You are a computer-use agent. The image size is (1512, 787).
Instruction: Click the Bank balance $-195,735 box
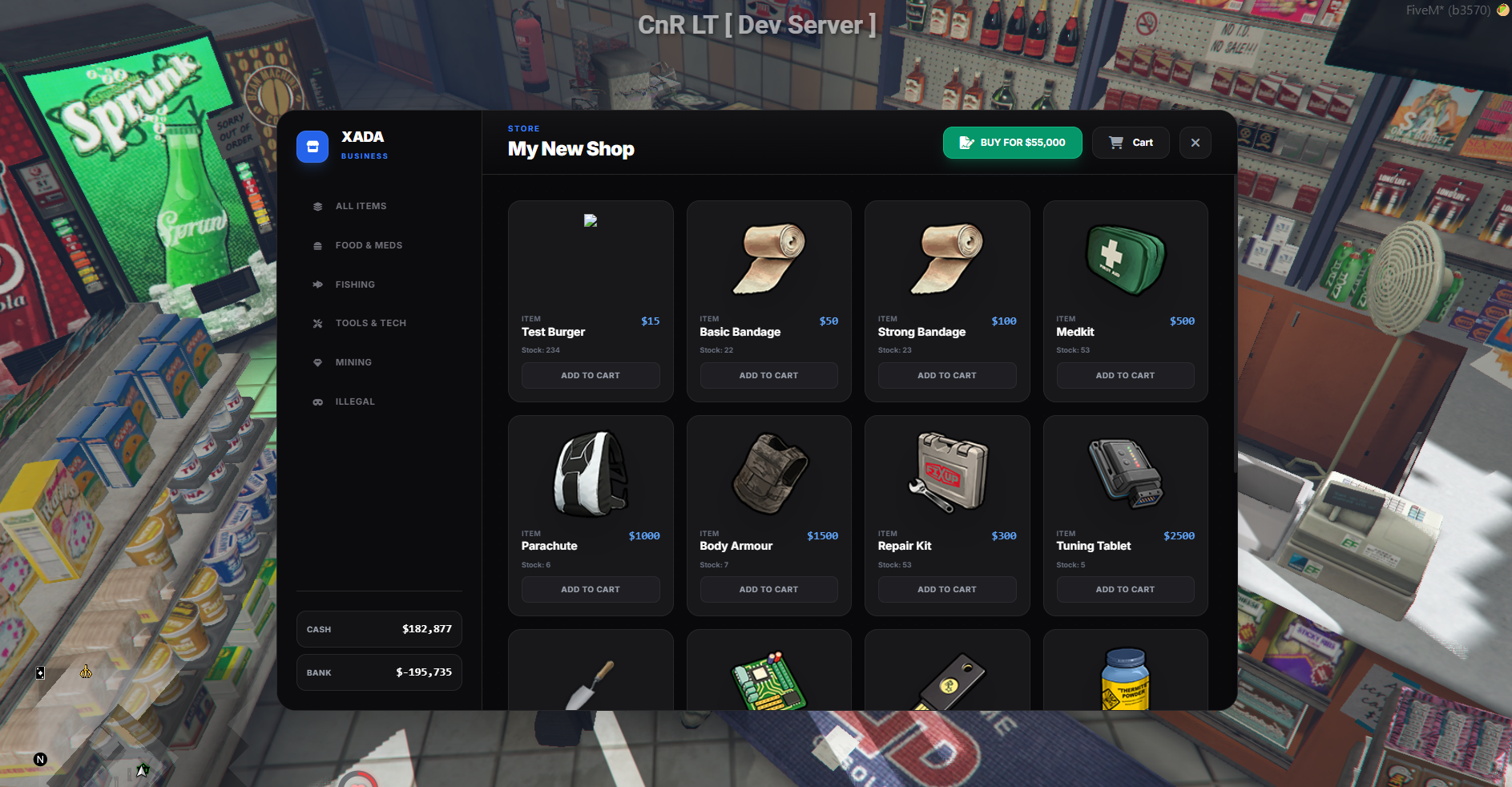pos(379,672)
